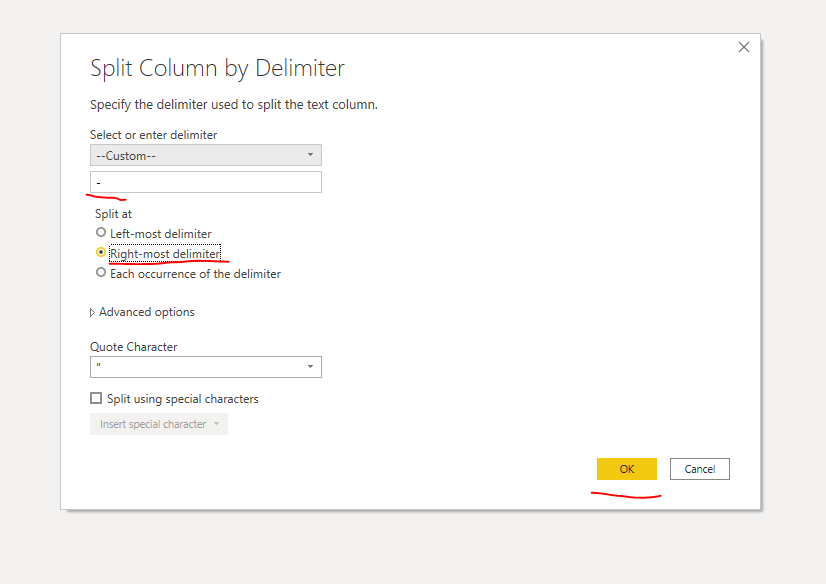Choose Each occurrence of the delimiter
Viewport: 826px width, 584px height.
[101, 272]
